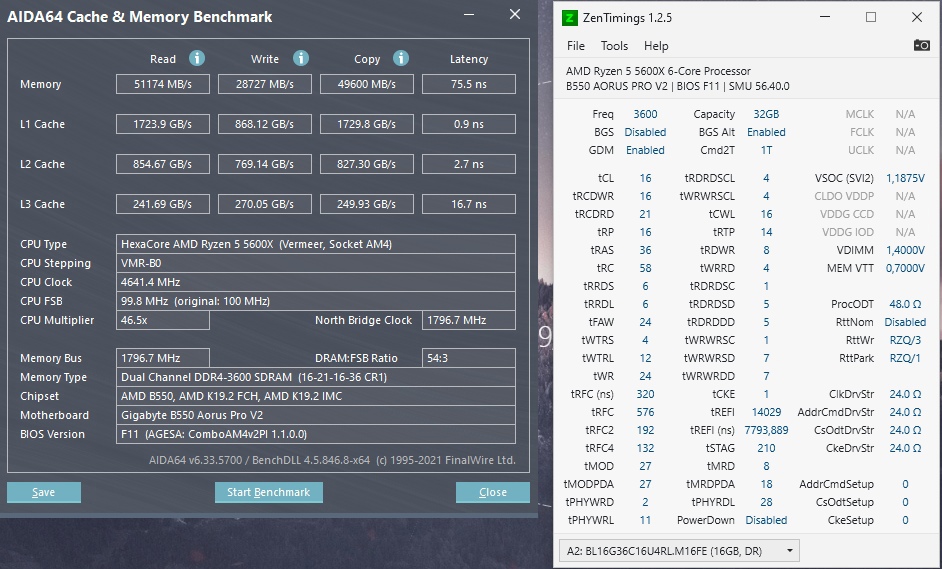Click the DRAM:FSB Ratio value 54:3

(469, 358)
